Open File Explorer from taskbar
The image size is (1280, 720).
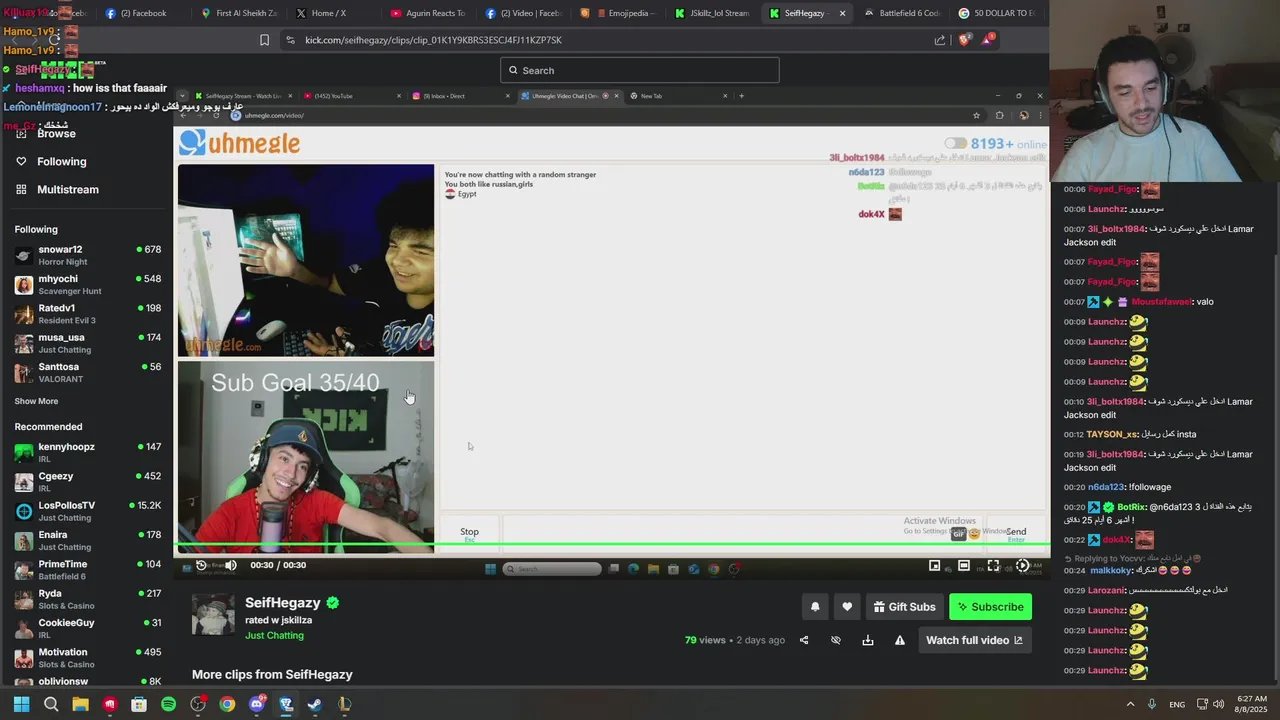click(x=80, y=704)
